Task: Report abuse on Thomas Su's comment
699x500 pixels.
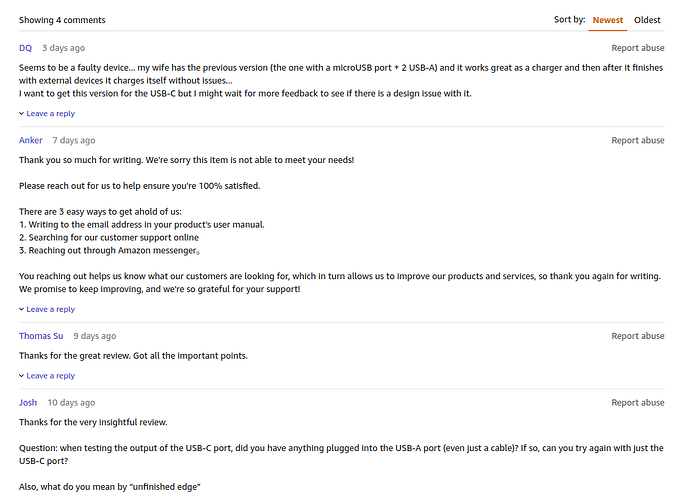Action: tap(637, 336)
